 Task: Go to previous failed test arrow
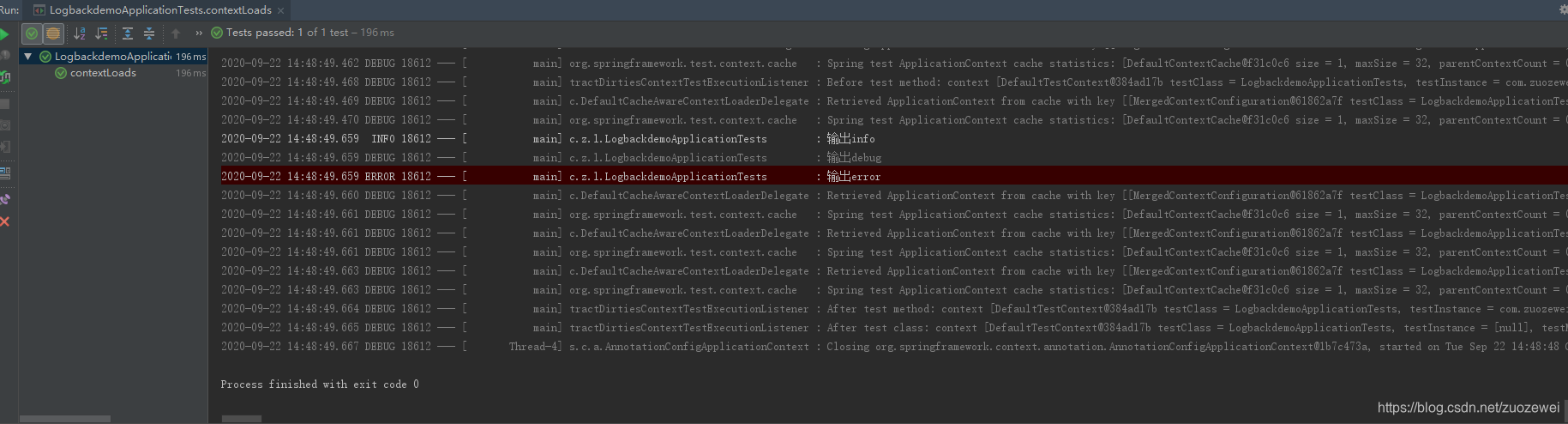(176, 33)
